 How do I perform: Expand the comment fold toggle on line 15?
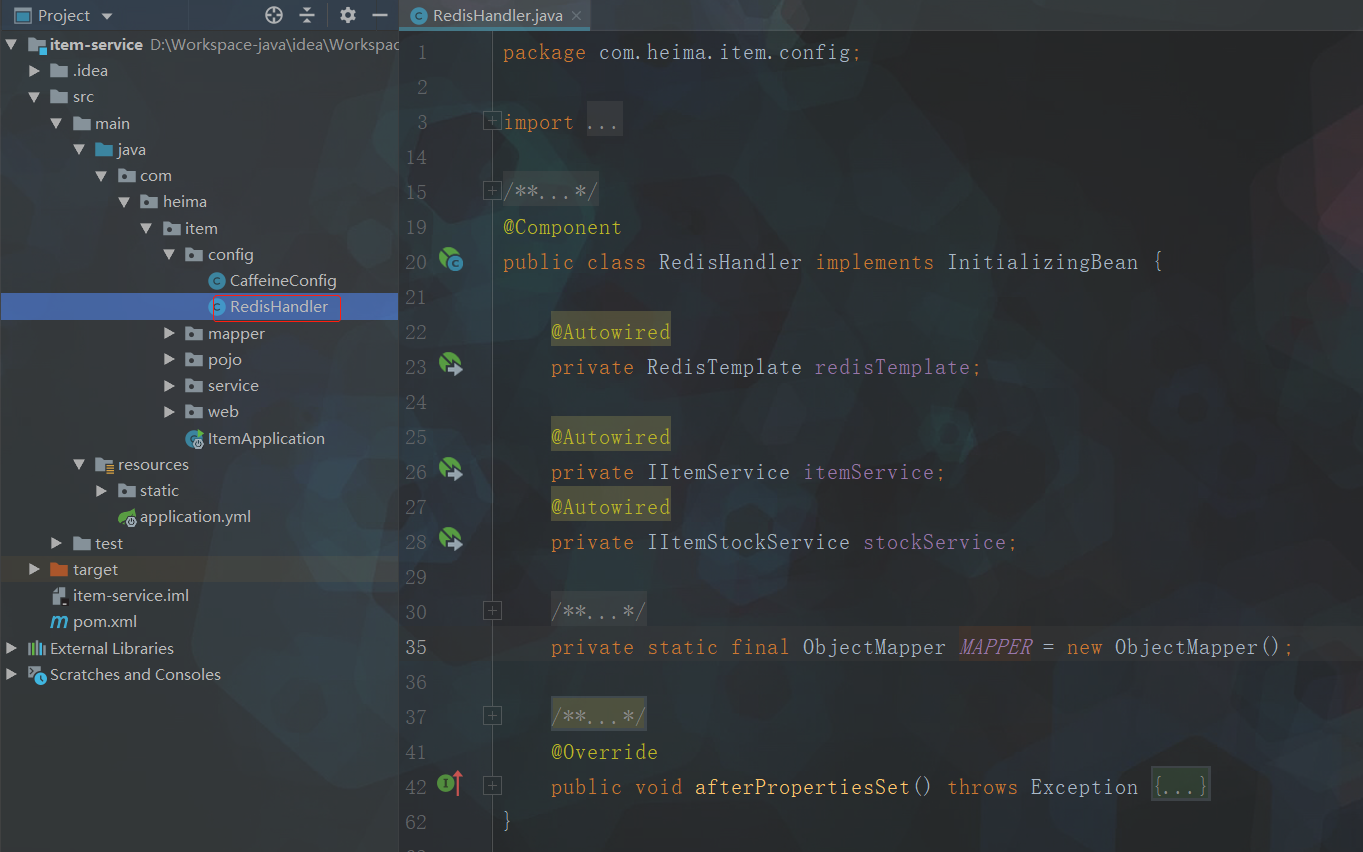(x=491, y=190)
